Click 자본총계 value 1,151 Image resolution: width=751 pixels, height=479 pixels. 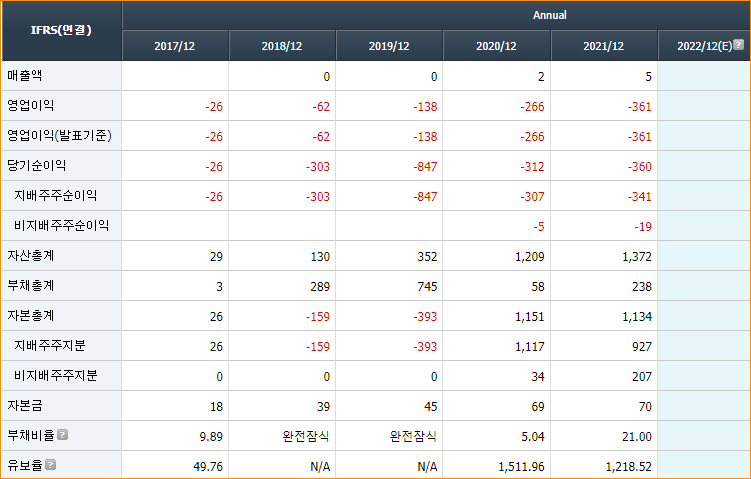(x=530, y=317)
